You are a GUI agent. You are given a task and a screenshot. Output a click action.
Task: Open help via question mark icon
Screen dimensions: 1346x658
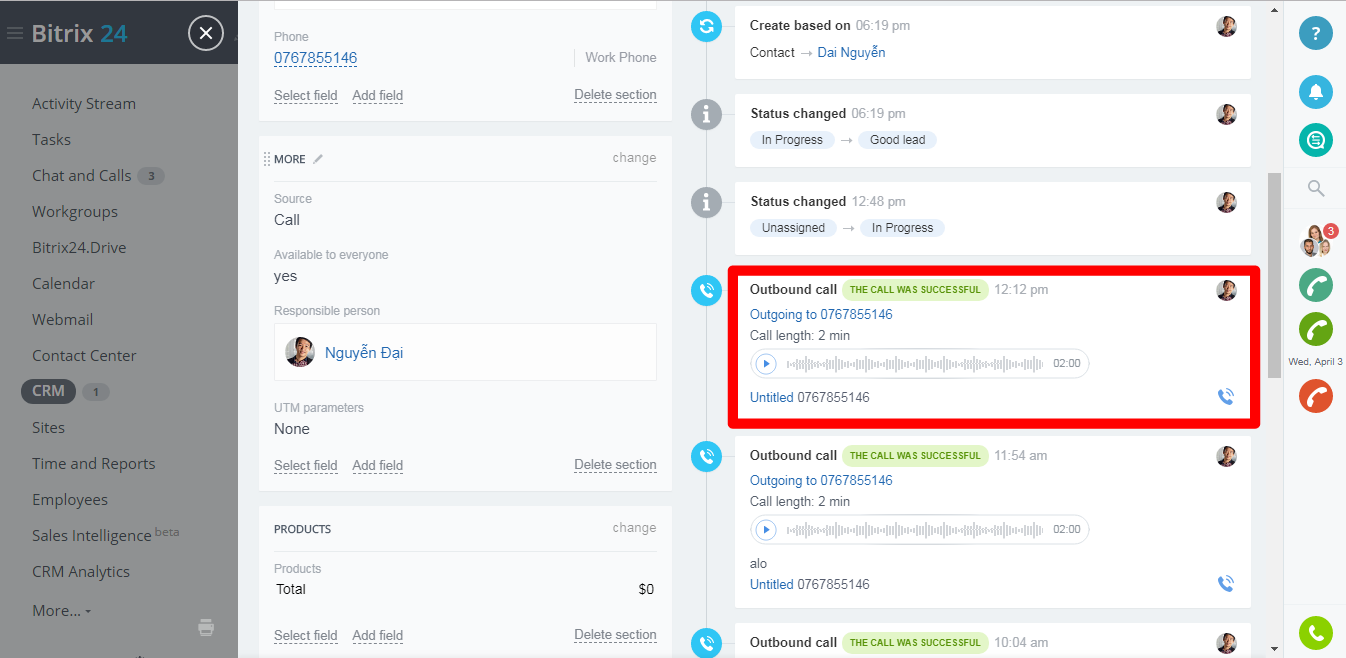1316,33
